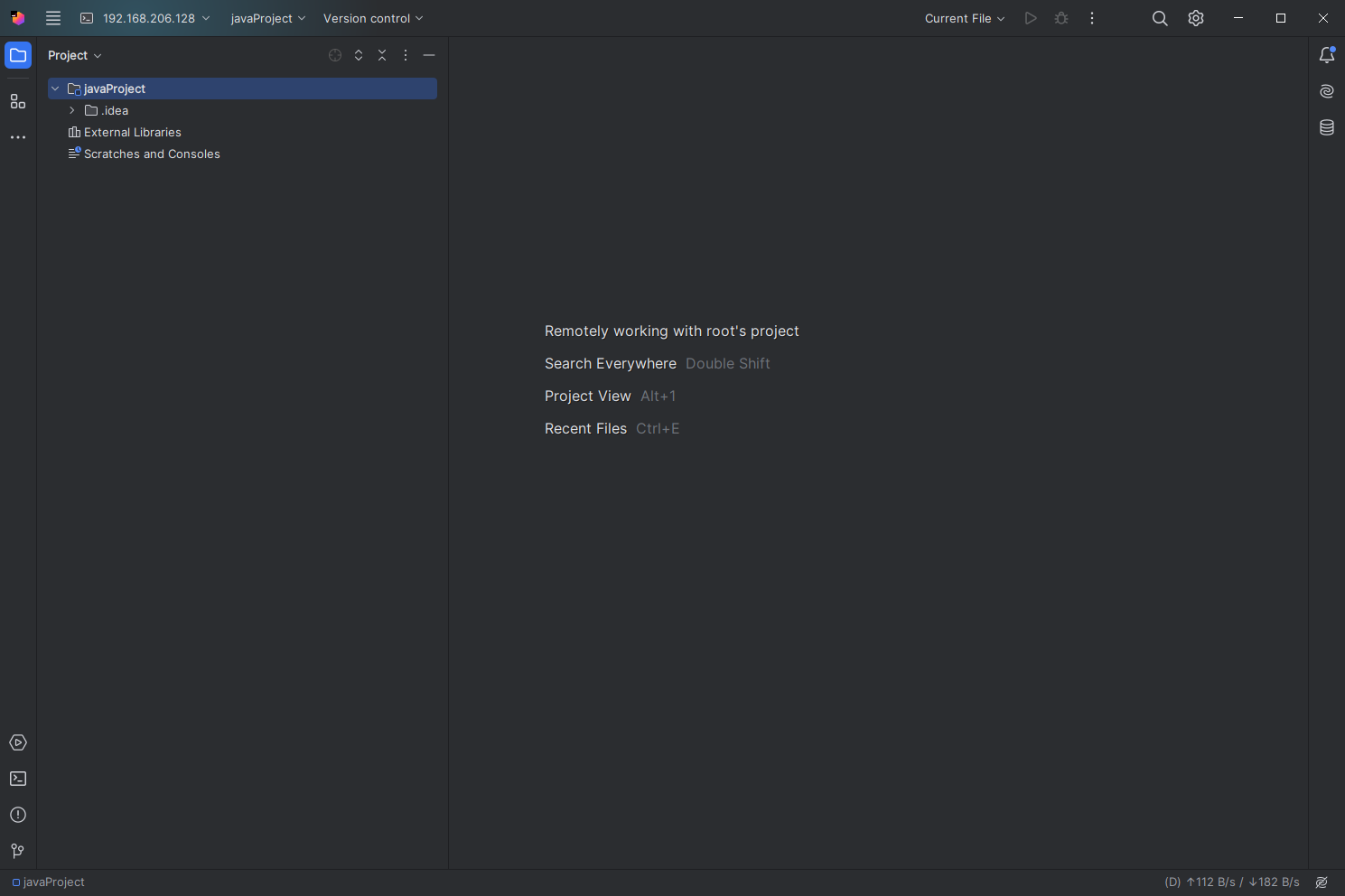
Task: Expand the .idea folder
Action: pyautogui.click(x=71, y=110)
